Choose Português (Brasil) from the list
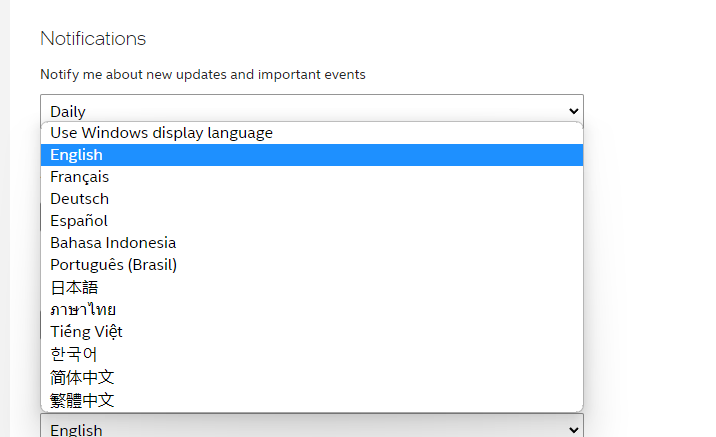 [113, 265]
